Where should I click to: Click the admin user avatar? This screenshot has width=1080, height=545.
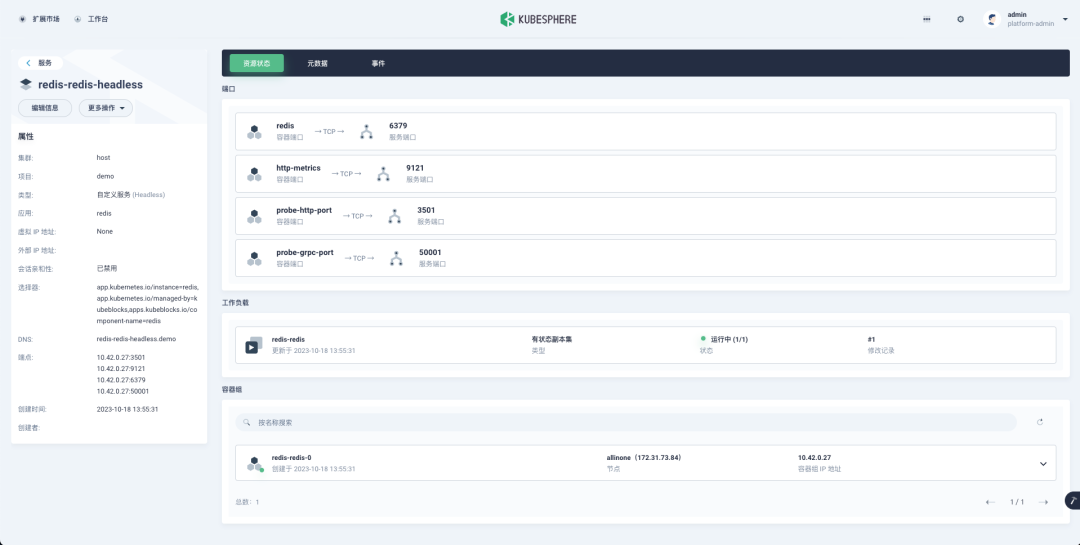(992, 19)
